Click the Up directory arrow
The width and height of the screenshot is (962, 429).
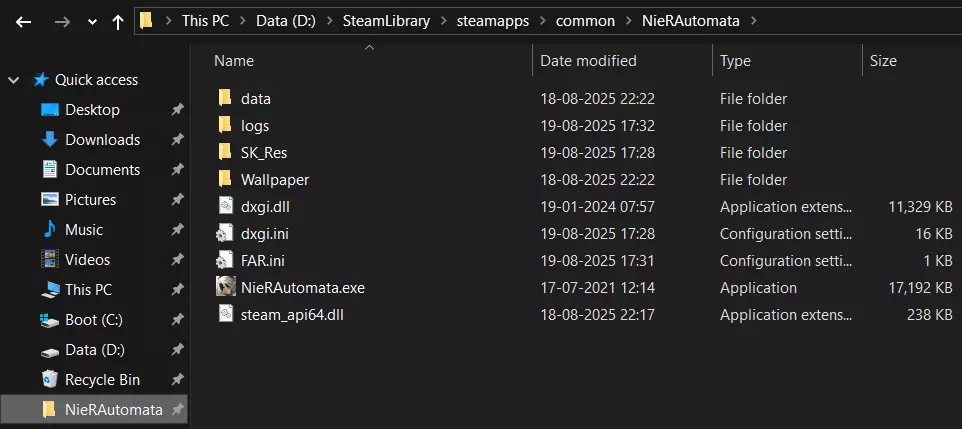118,21
